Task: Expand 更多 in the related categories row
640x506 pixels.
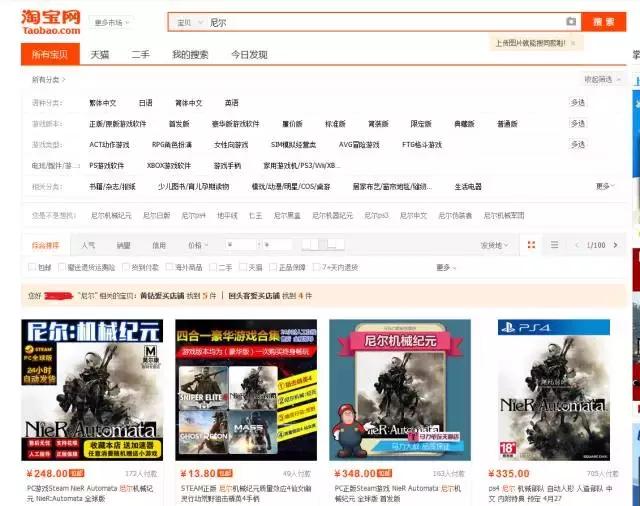Action: pyautogui.click(x=605, y=186)
